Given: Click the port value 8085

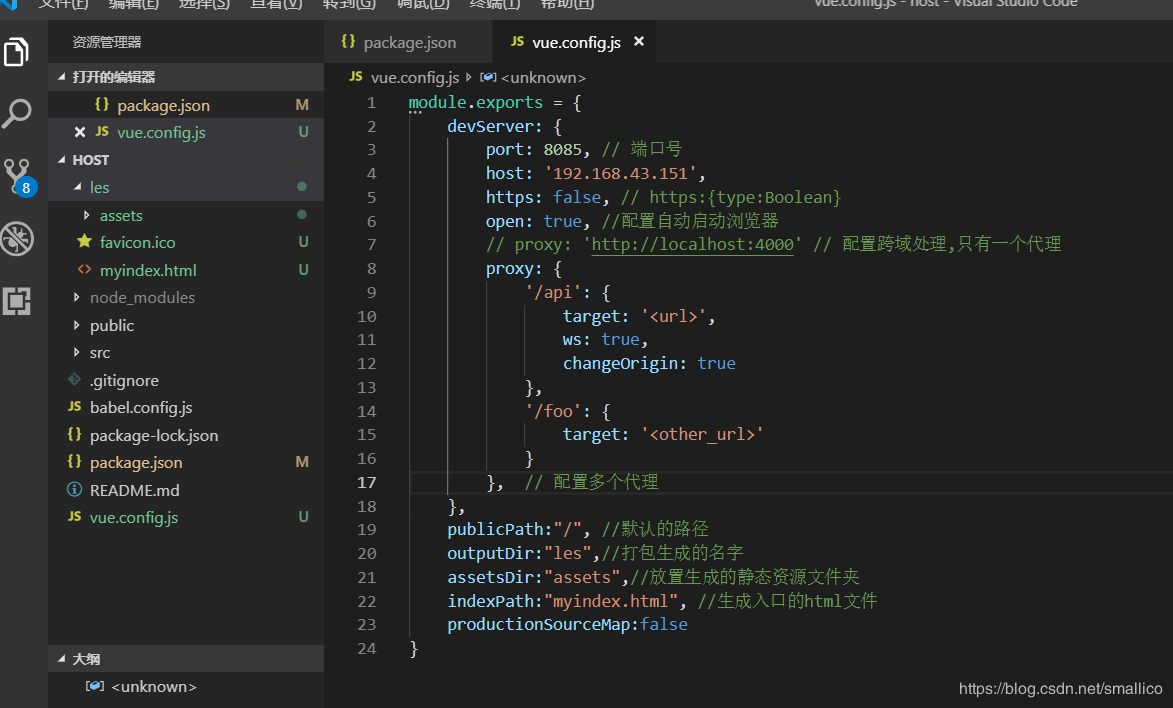Looking at the screenshot, I should point(563,150).
